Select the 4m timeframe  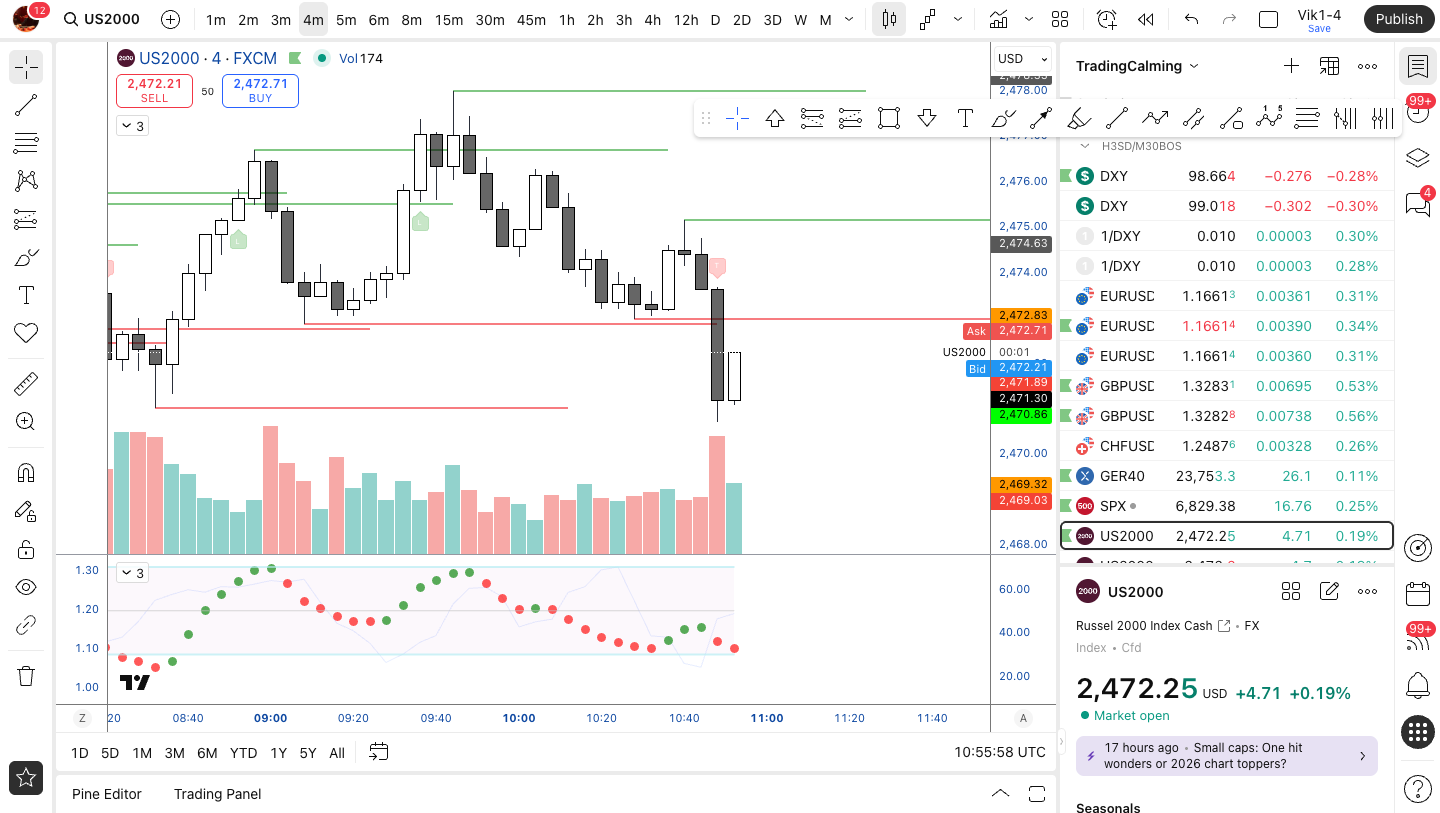coord(313,19)
